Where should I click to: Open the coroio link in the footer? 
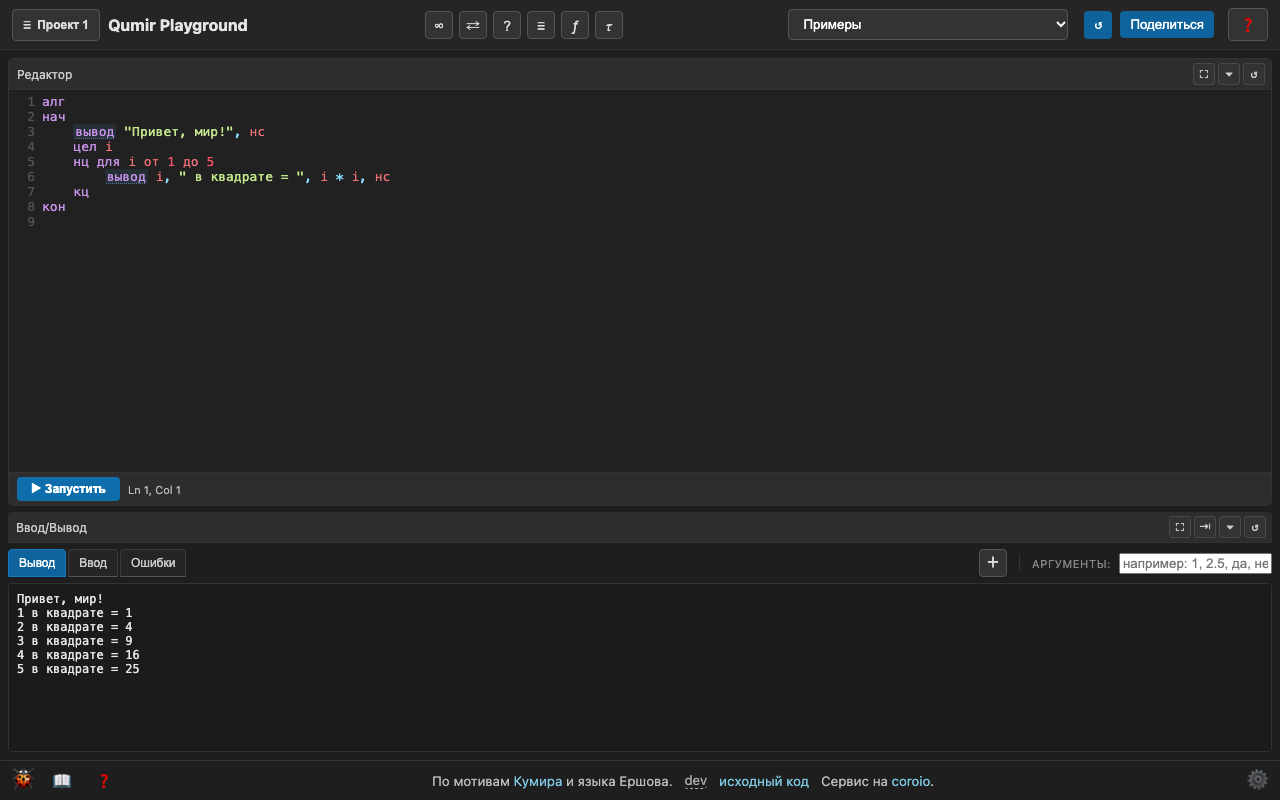click(x=912, y=781)
